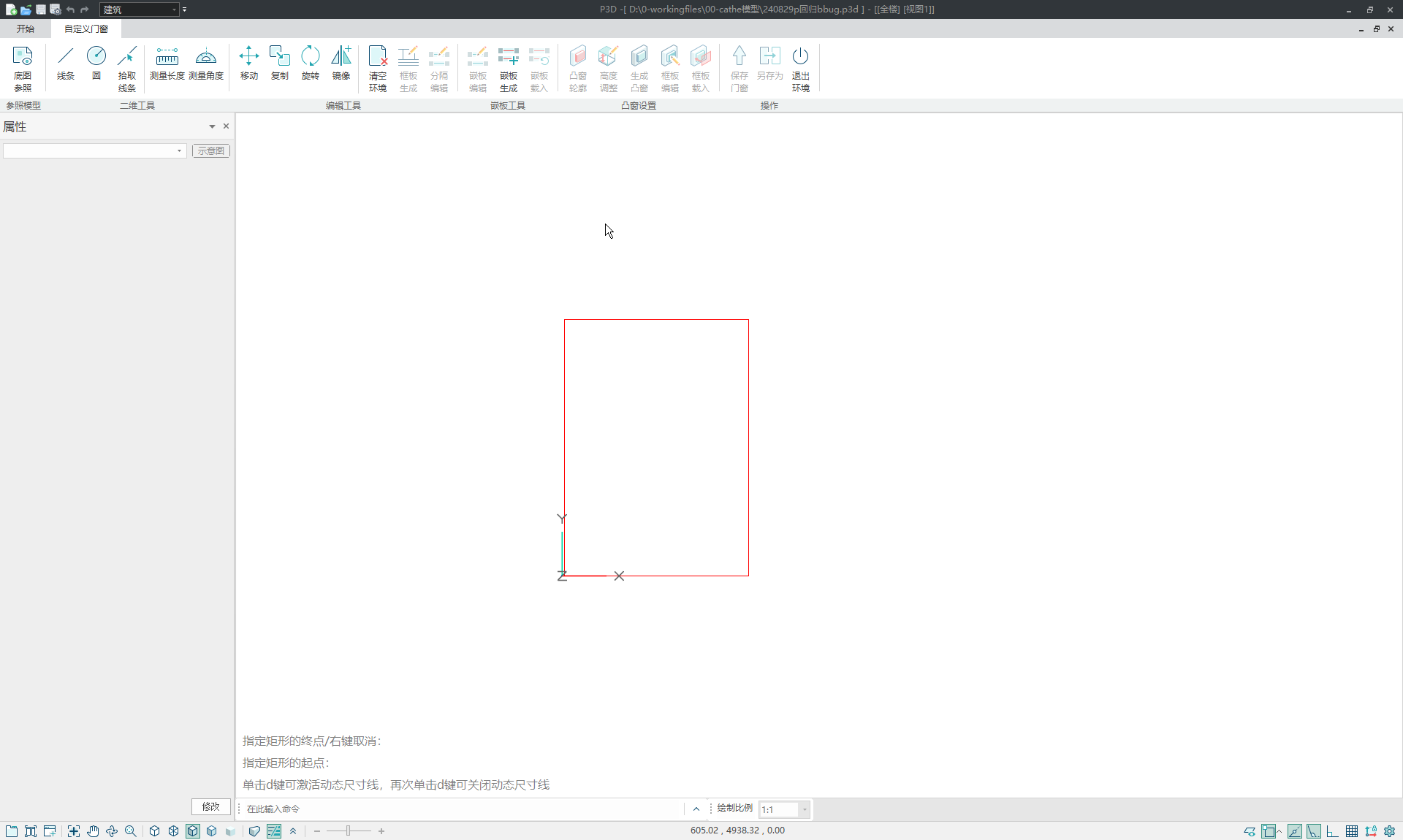The width and height of the screenshot is (1403, 840).
Task: Expand the command history chevron
Action: [696, 809]
